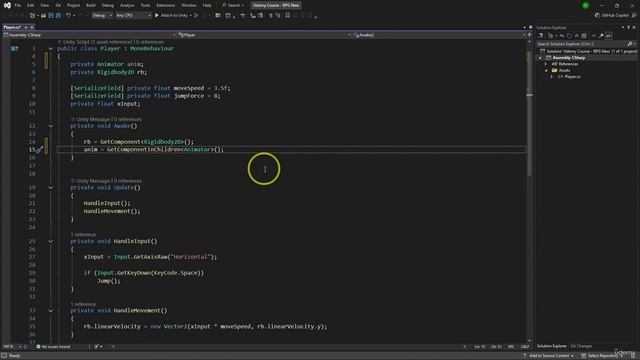
Task: Switch to the Git Changes bottom tab
Action: [581, 346]
